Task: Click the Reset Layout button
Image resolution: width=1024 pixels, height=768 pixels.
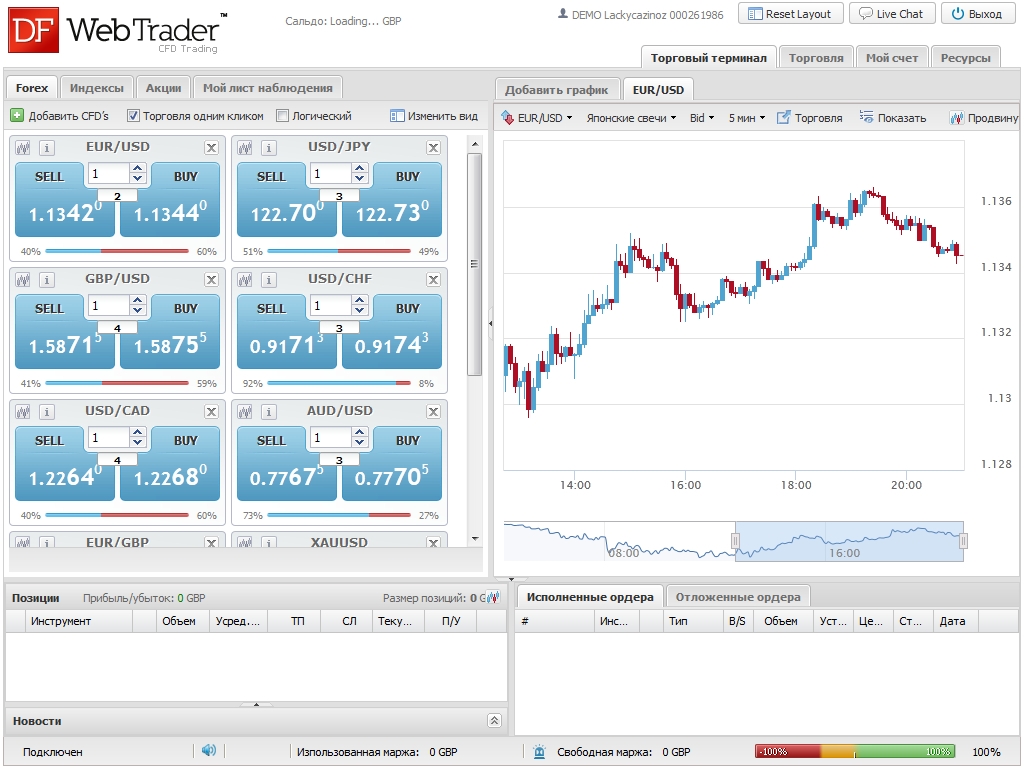Action: point(790,14)
